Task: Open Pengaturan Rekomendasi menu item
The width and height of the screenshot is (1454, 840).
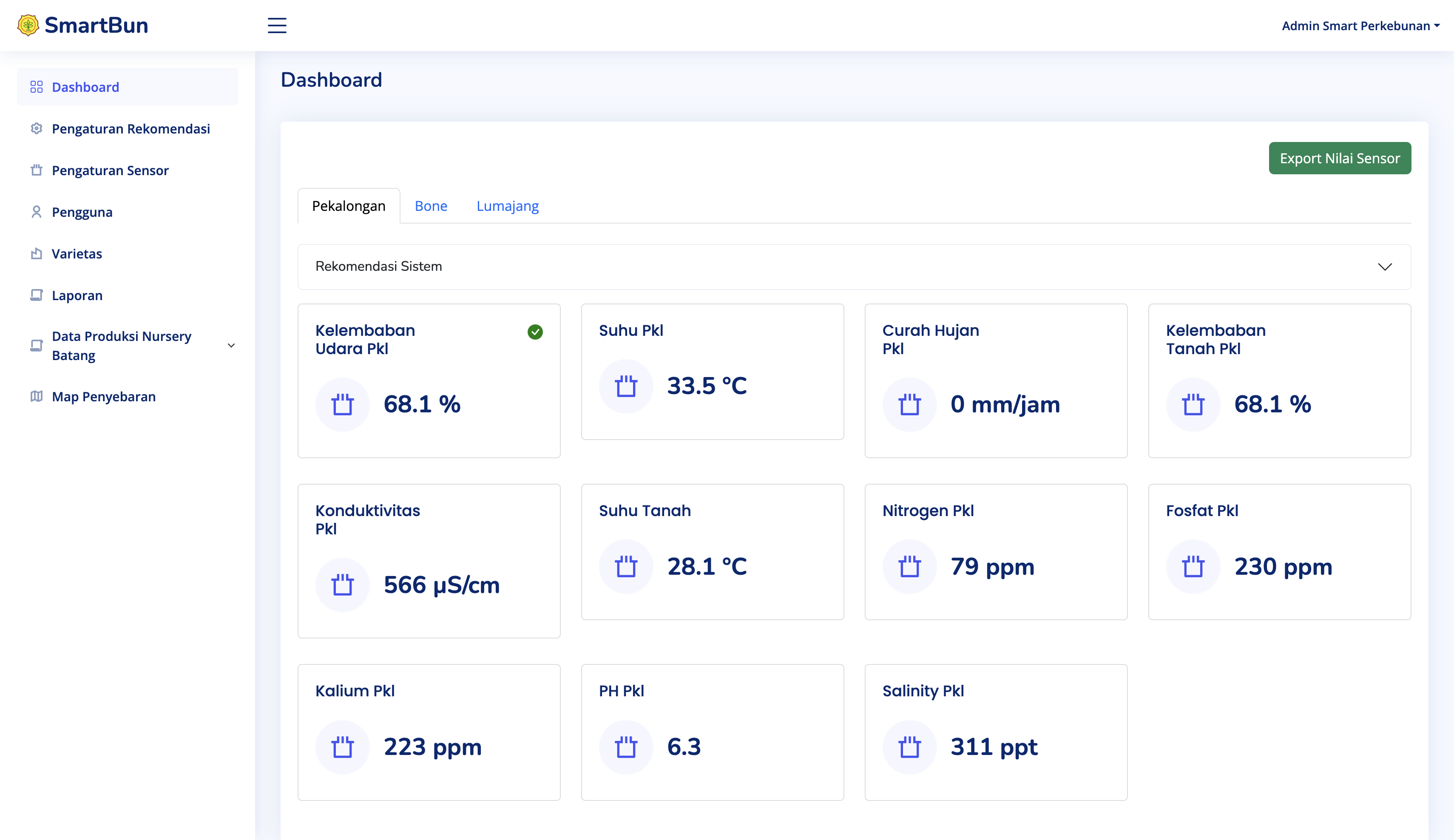Action: tap(128, 129)
